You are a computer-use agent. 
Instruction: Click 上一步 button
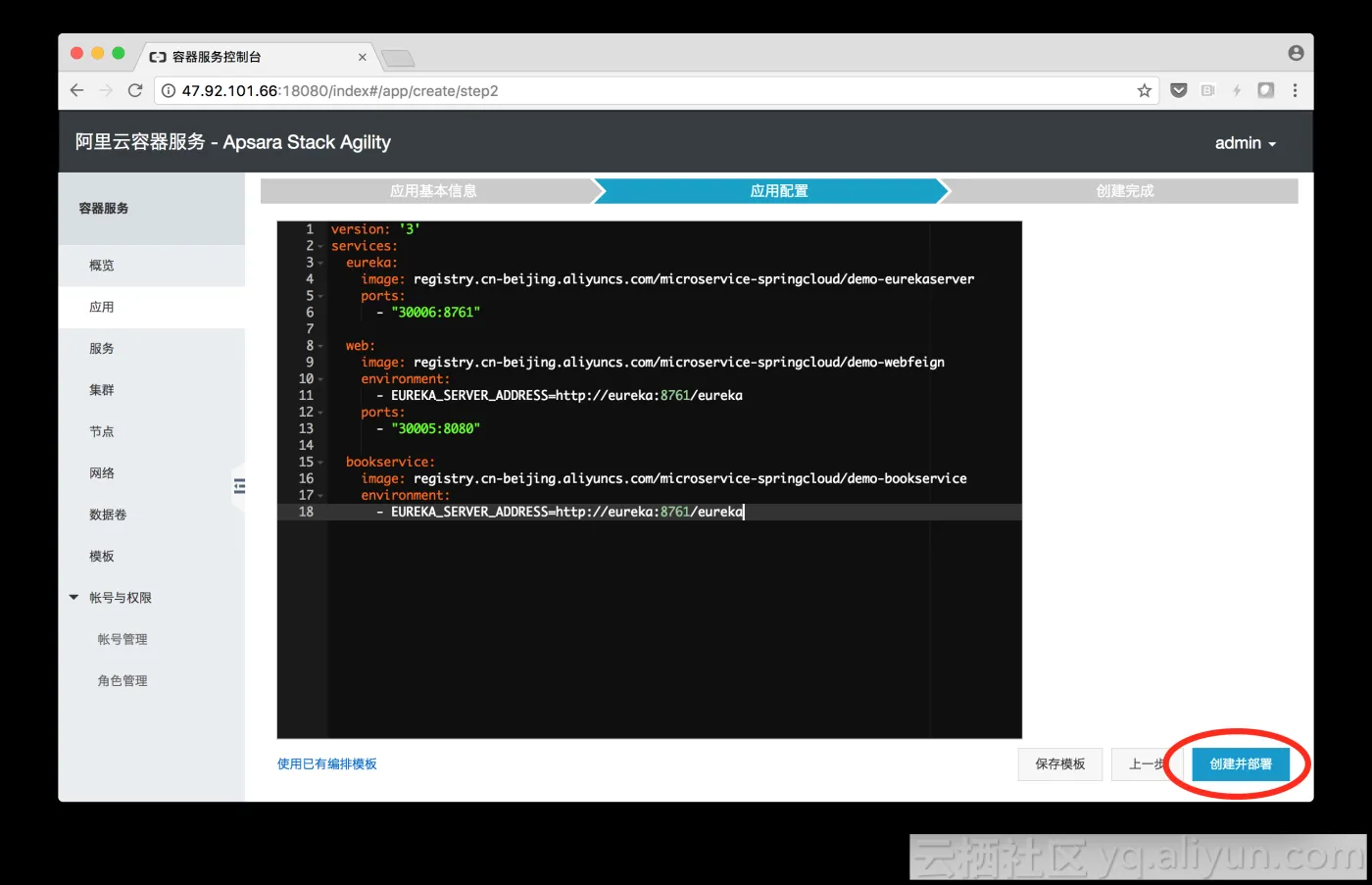[x=1147, y=763]
